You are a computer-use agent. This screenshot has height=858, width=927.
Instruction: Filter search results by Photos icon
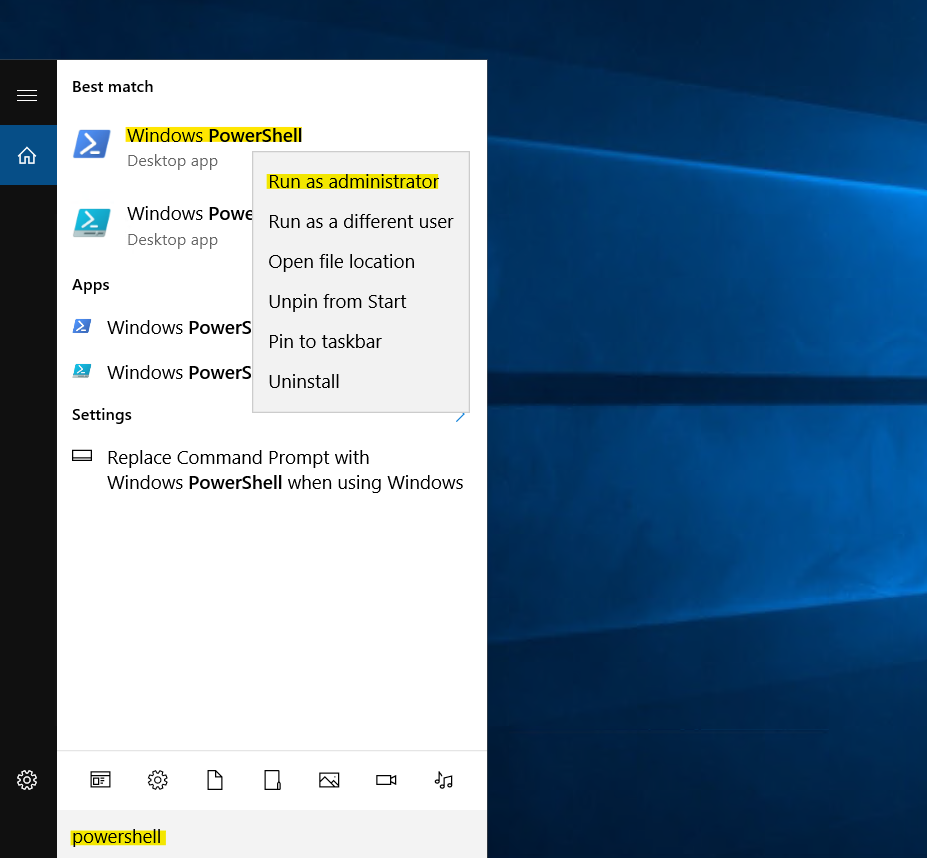[x=329, y=780]
